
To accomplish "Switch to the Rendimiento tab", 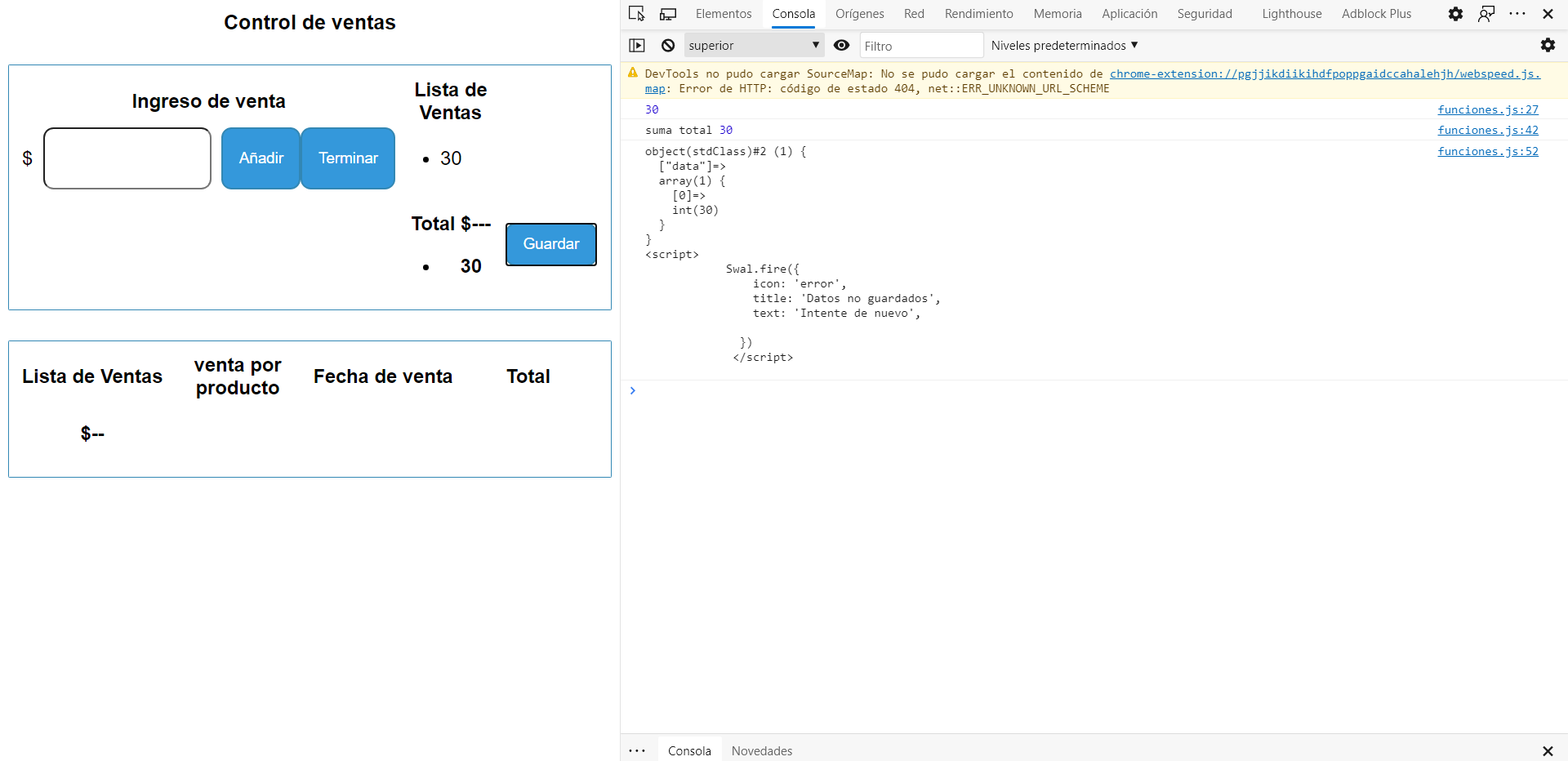I will tap(979, 14).
